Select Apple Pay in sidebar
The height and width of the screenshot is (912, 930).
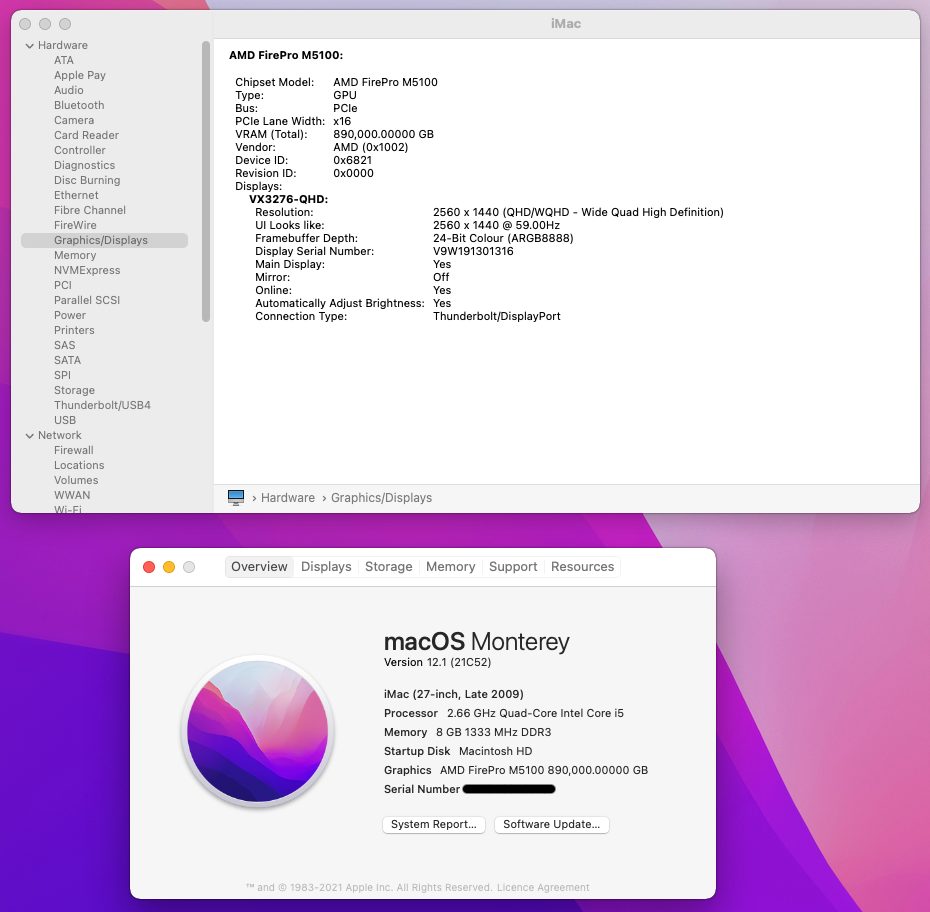[80, 75]
